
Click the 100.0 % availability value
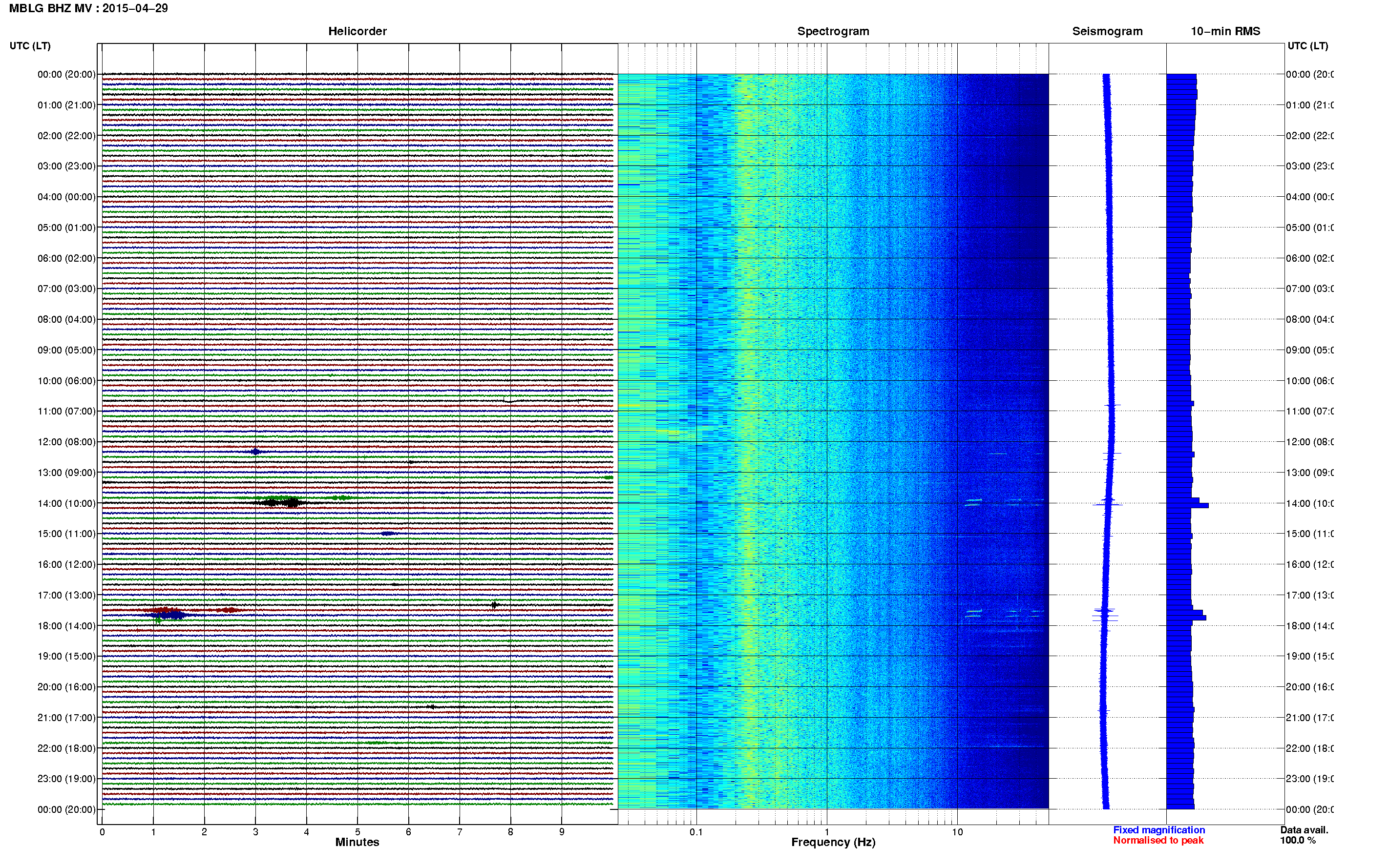1298,841
